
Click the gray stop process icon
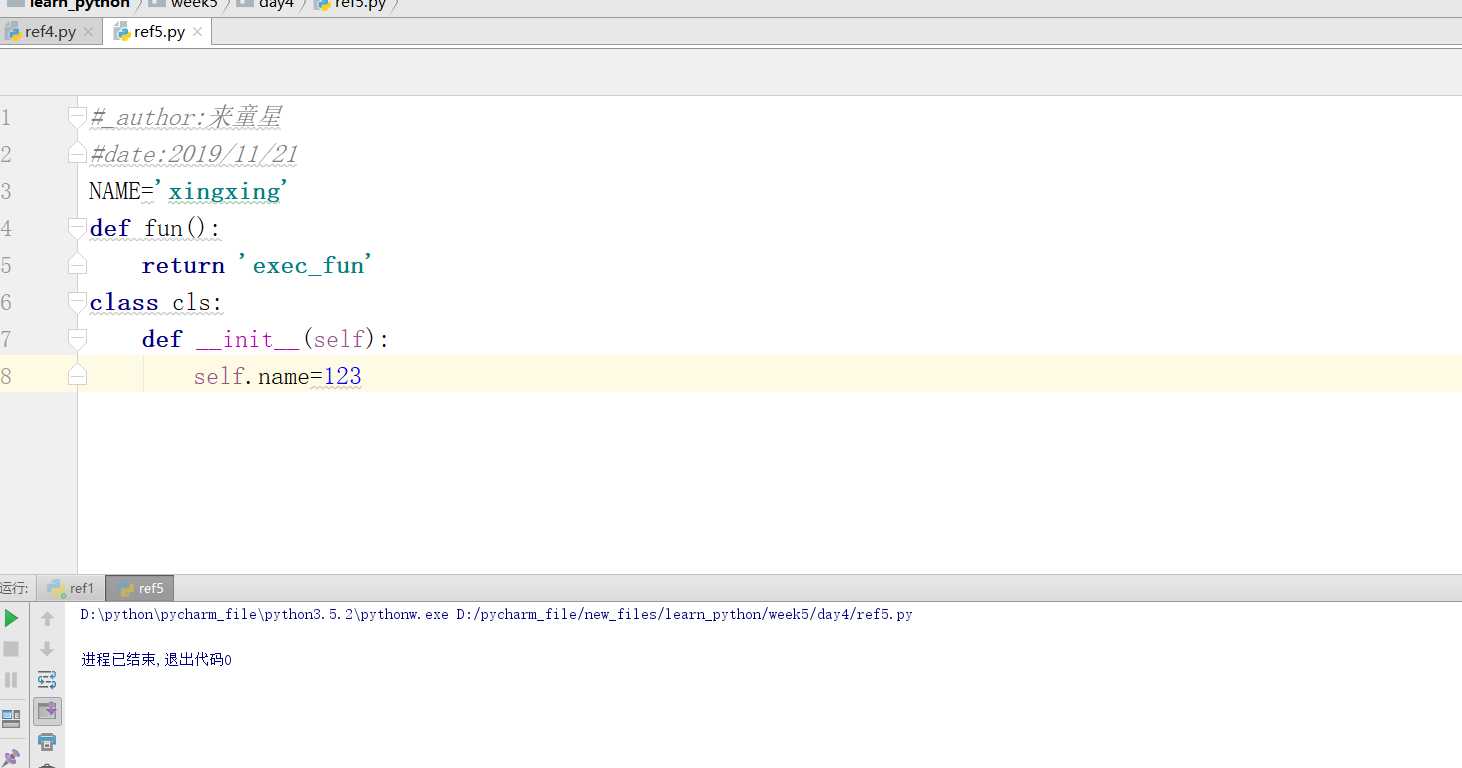(x=11, y=649)
